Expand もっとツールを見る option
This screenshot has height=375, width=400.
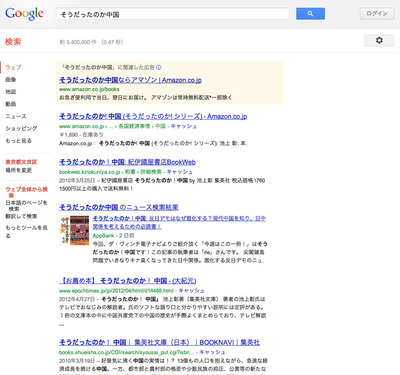26,231
